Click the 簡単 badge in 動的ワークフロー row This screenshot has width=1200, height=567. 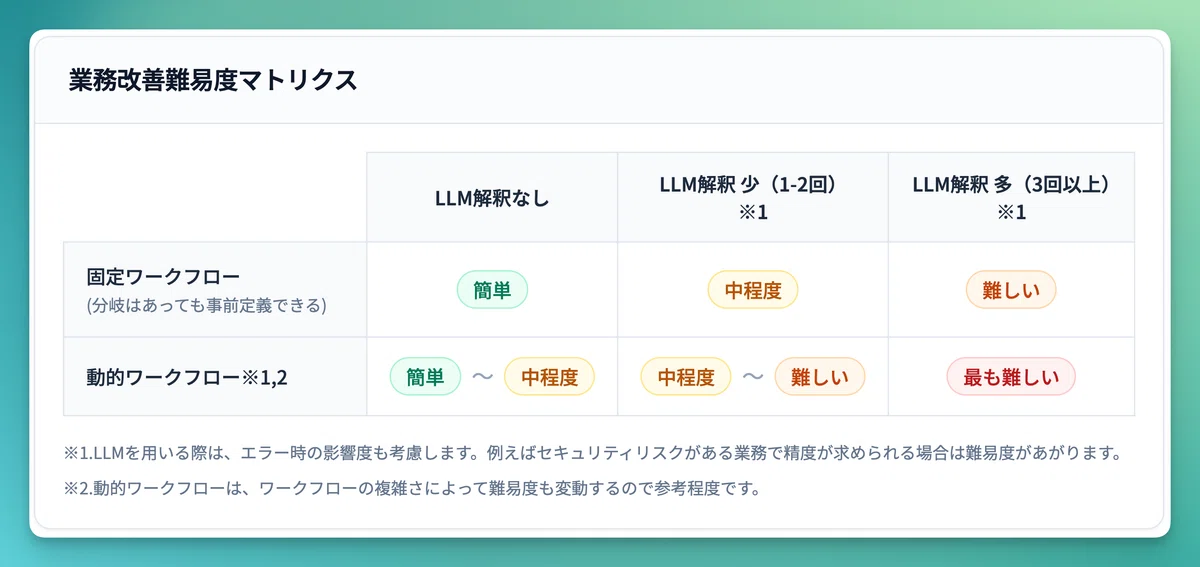[425, 377]
